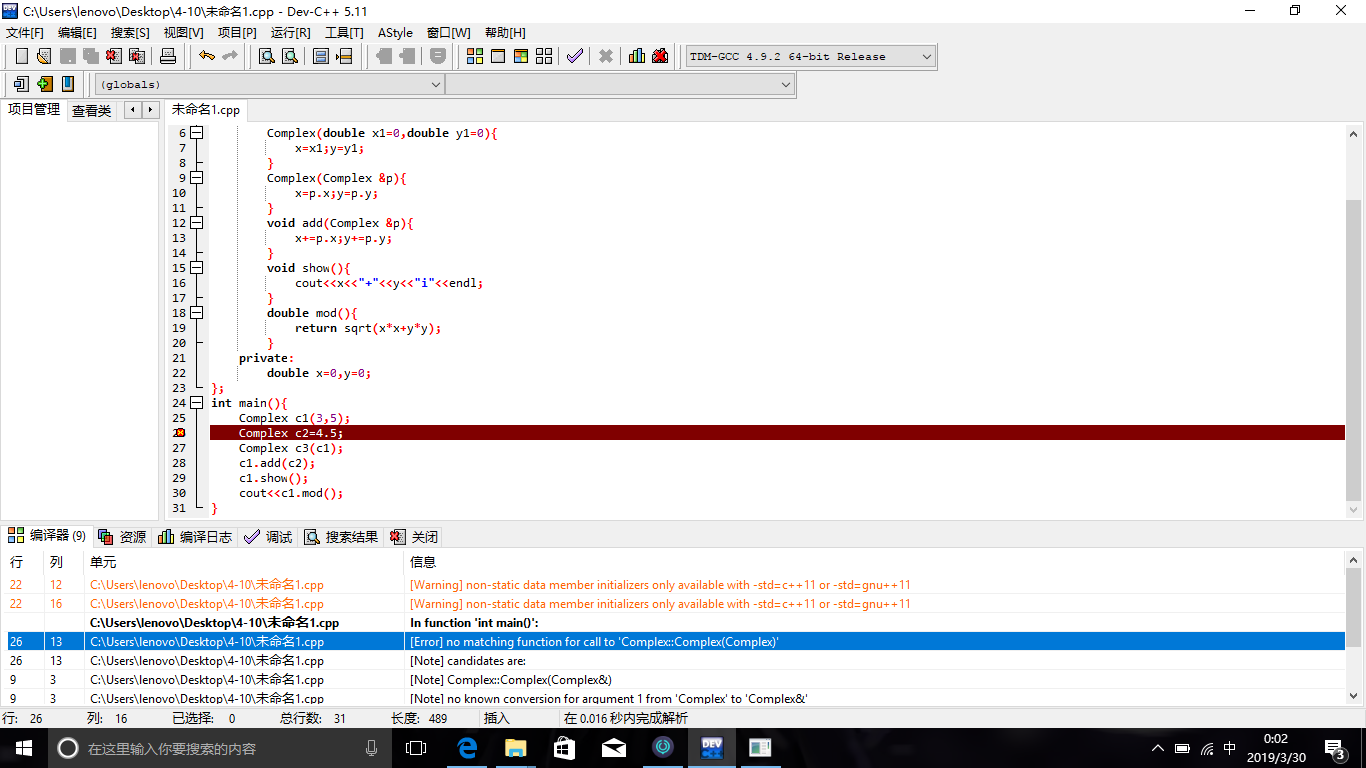Image resolution: width=1366 pixels, height=768 pixels.
Task: Open the 运行[R] menu
Action: (x=290, y=33)
